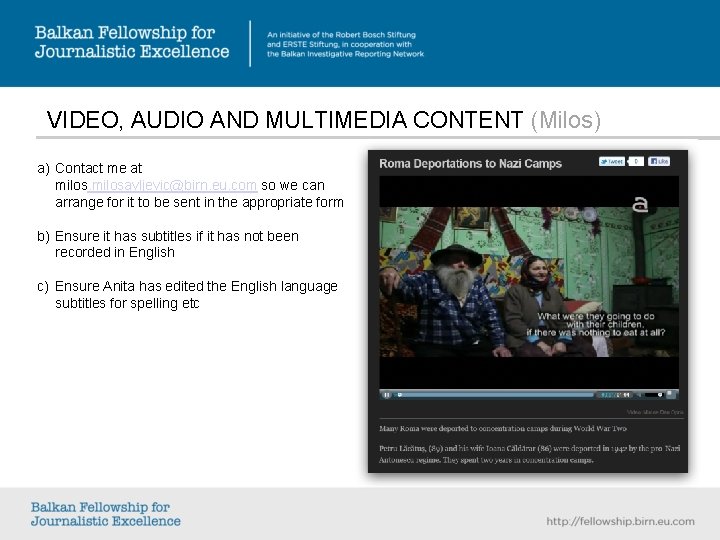Share the video with the Tweet button
720x540 pixels.
pyautogui.click(x=612, y=162)
